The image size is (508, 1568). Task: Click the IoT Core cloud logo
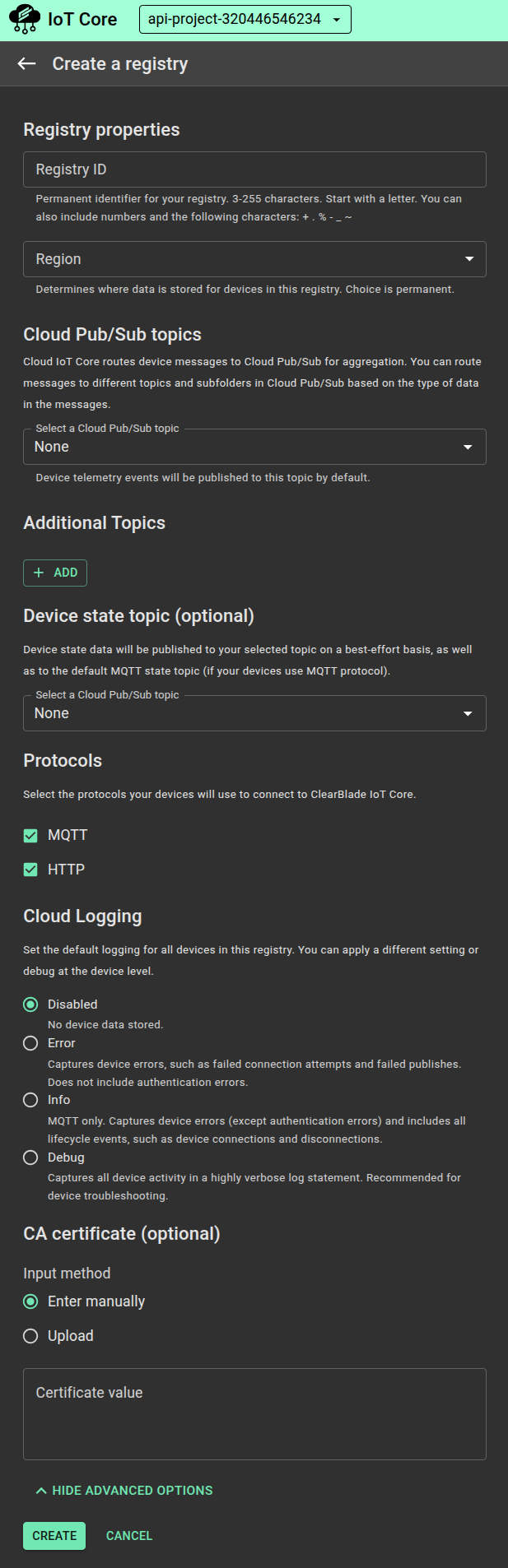(x=24, y=19)
